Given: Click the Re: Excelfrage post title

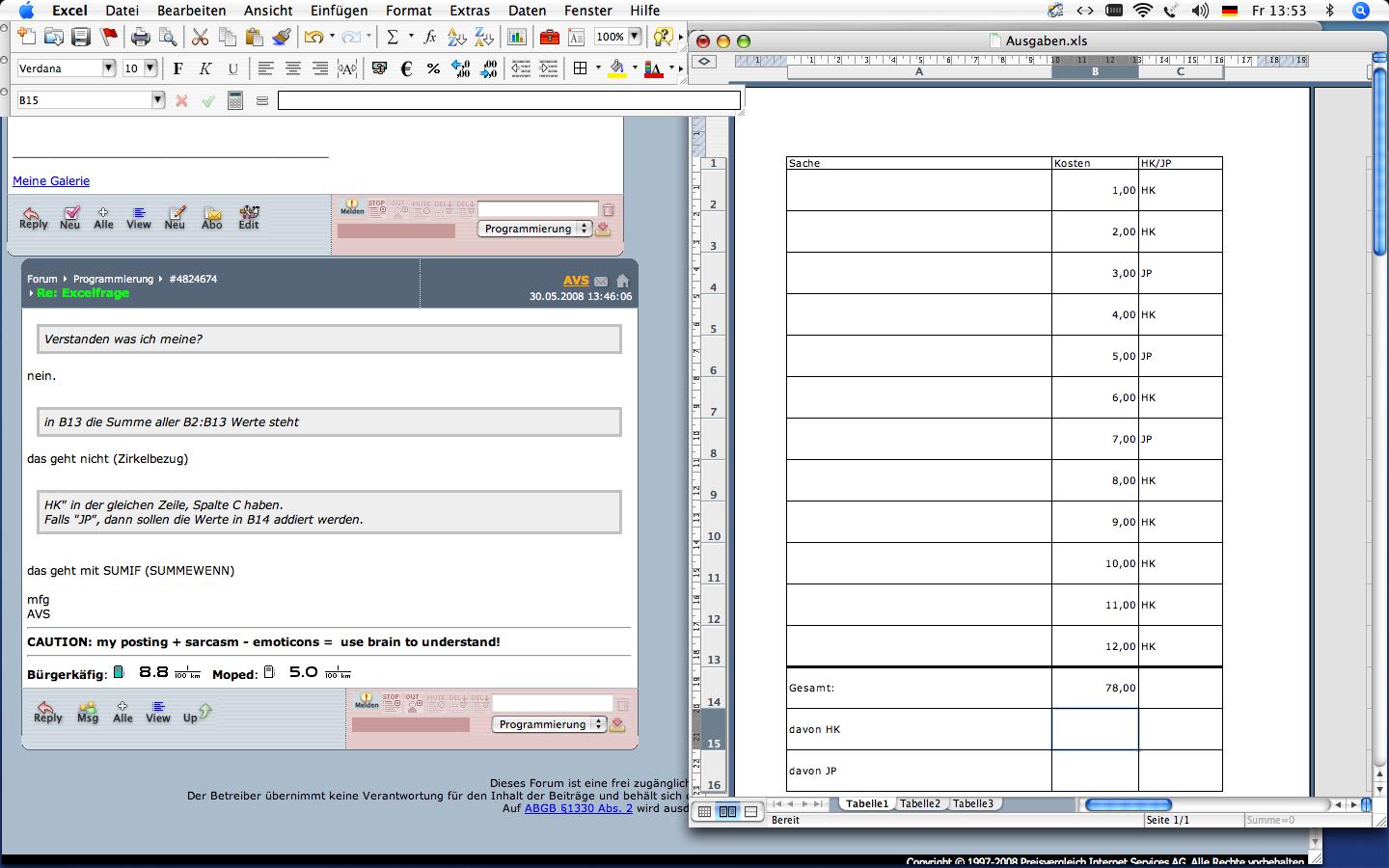Looking at the screenshot, I should coord(83,293).
